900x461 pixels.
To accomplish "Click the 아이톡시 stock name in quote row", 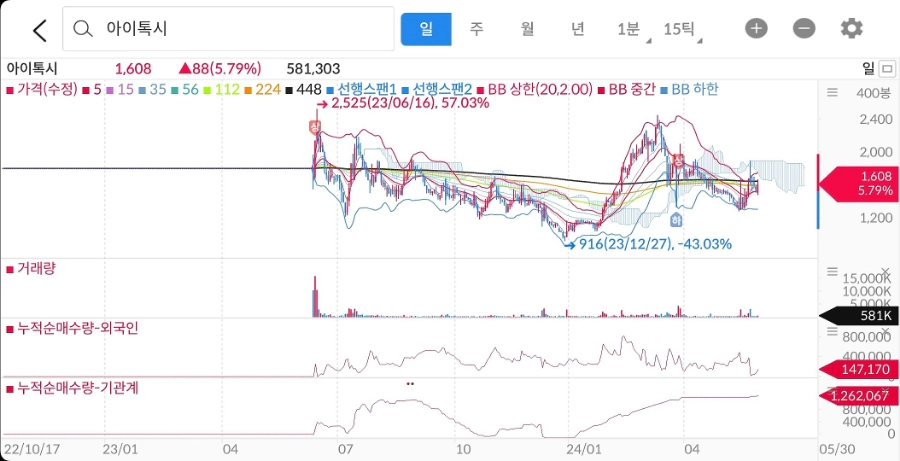I will point(32,69).
